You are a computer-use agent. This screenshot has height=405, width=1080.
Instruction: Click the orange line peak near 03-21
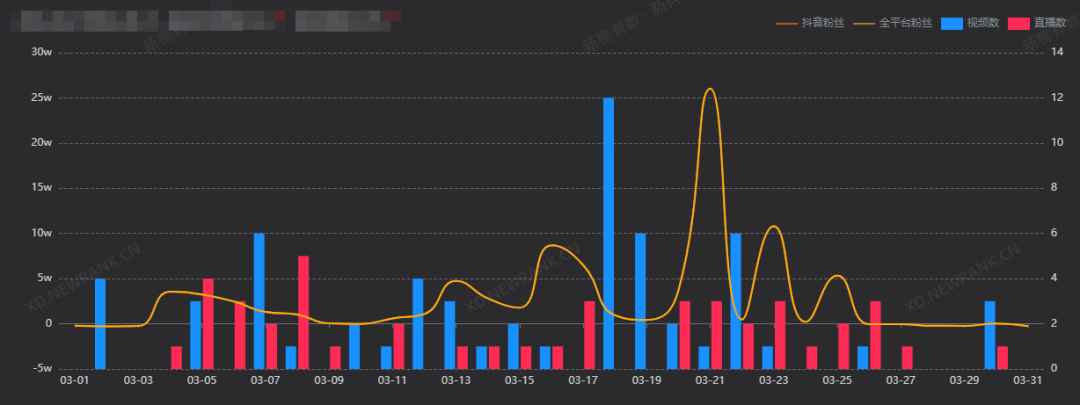click(710, 89)
